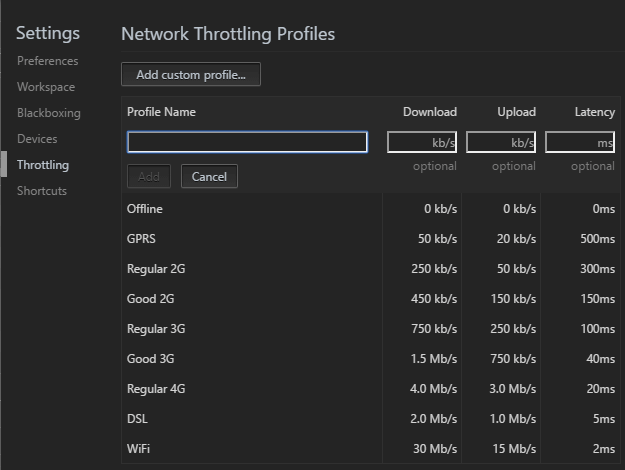Open the Devices settings page
Screen dimensions: 625x470
(x=37, y=139)
